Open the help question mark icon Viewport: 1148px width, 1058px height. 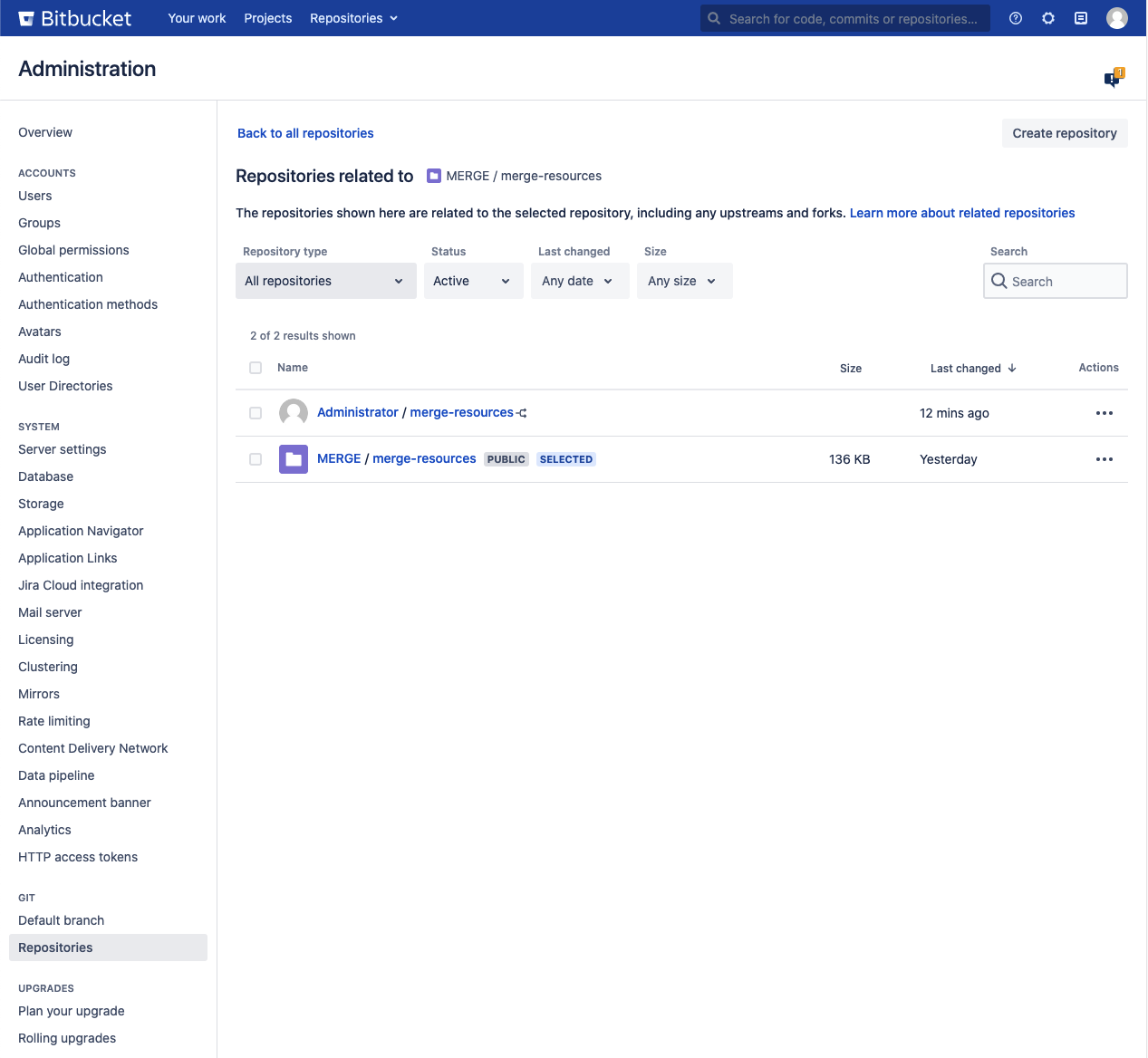1016,18
